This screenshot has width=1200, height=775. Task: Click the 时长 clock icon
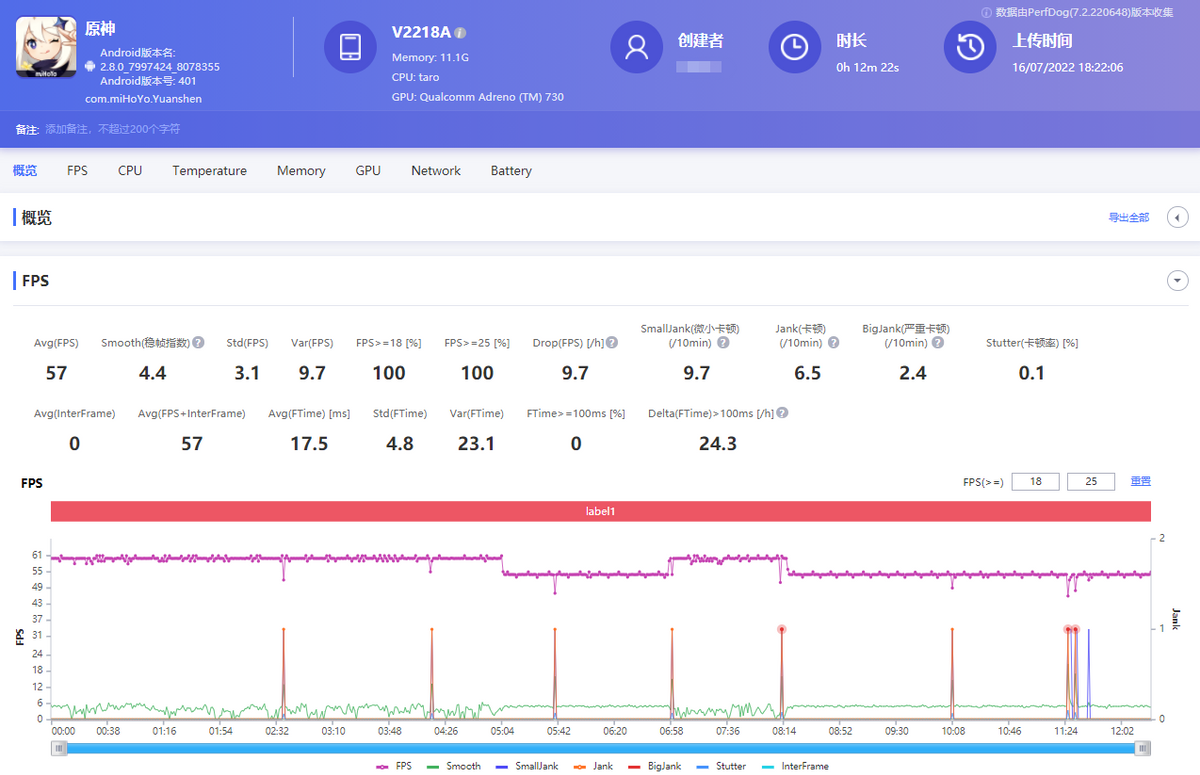click(794, 47)
